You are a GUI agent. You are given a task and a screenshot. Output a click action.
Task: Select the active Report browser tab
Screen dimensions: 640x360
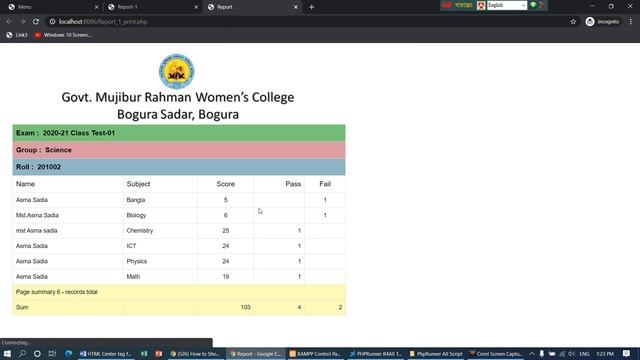[x=251, y=7]
